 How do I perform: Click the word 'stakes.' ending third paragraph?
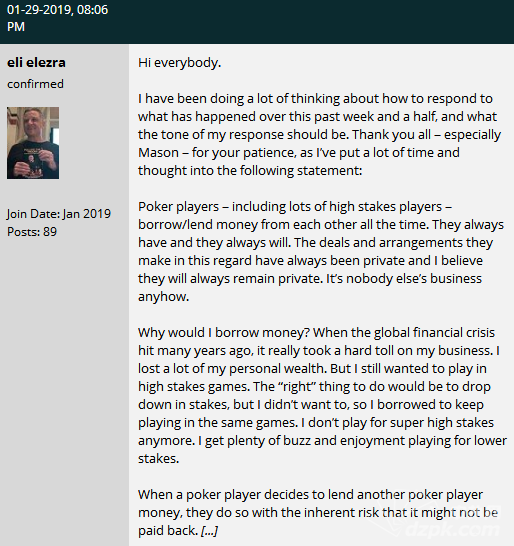tap(158, 459)
